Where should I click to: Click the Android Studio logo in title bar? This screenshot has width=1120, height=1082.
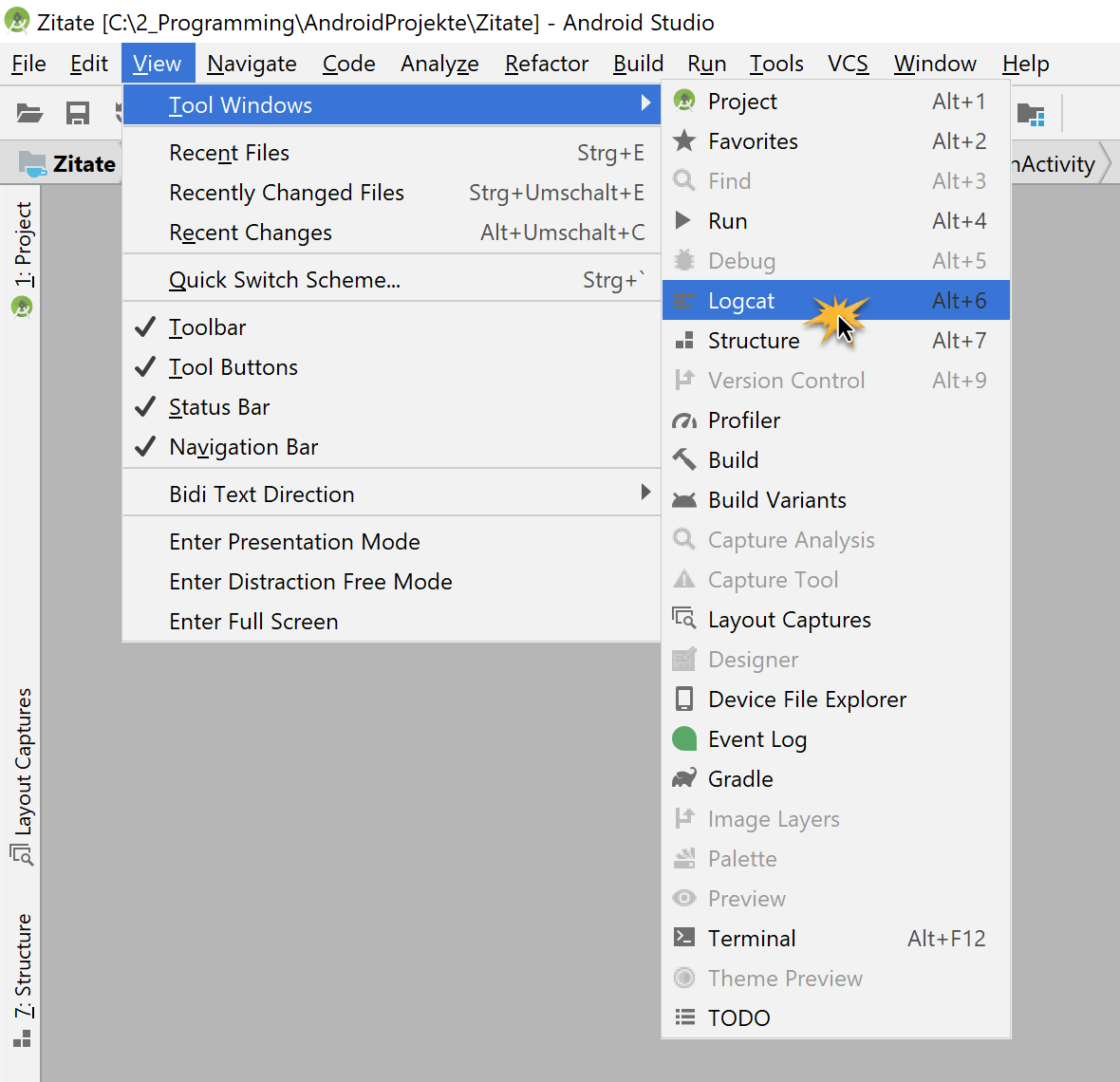click(x=17, y=22)
